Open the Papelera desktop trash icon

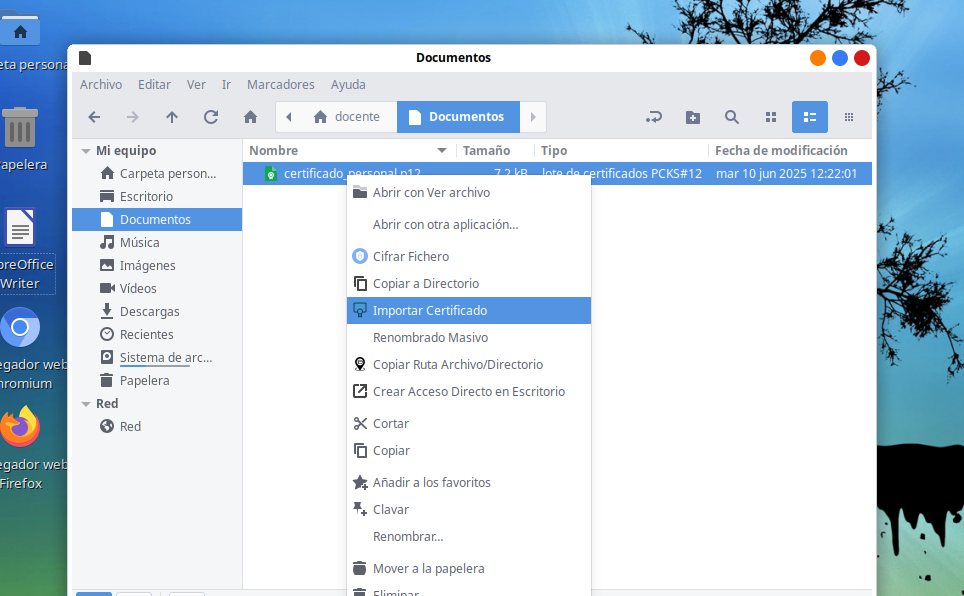(20, 128)
